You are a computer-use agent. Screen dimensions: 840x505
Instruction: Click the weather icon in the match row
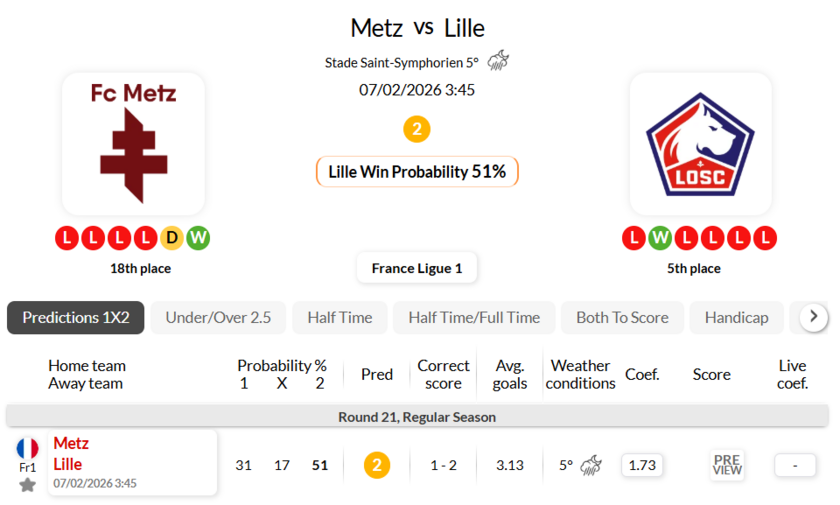point(591,465)
